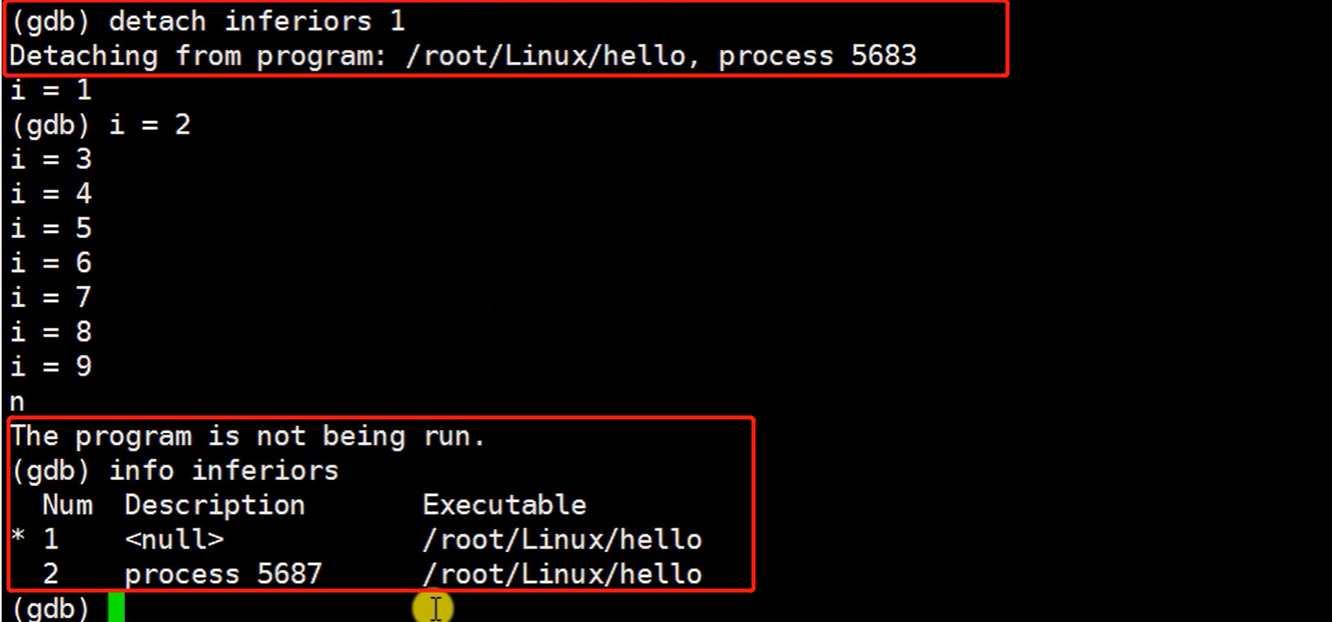Click the "detach inferiors 1" command text
Viewport: 1332px width, 622px height.
pyautogui.click(x=257, y=20)
